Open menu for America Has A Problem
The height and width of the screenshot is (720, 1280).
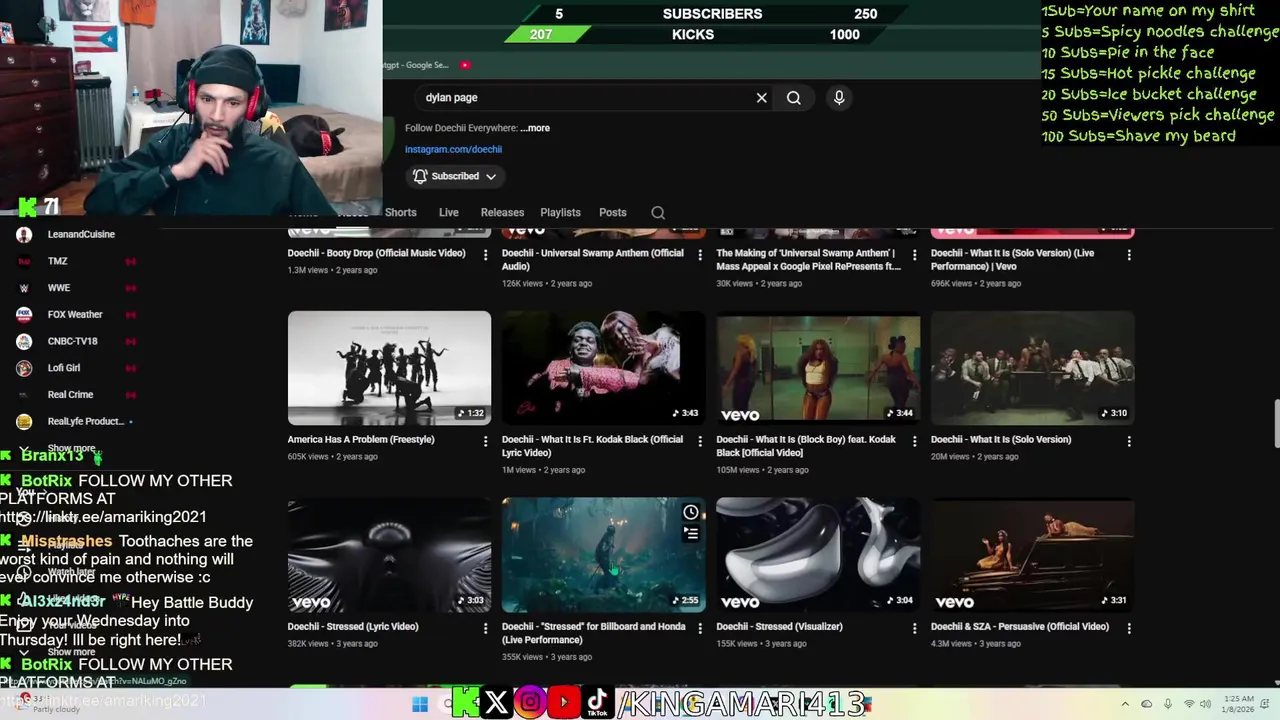(x=485, y=441)
